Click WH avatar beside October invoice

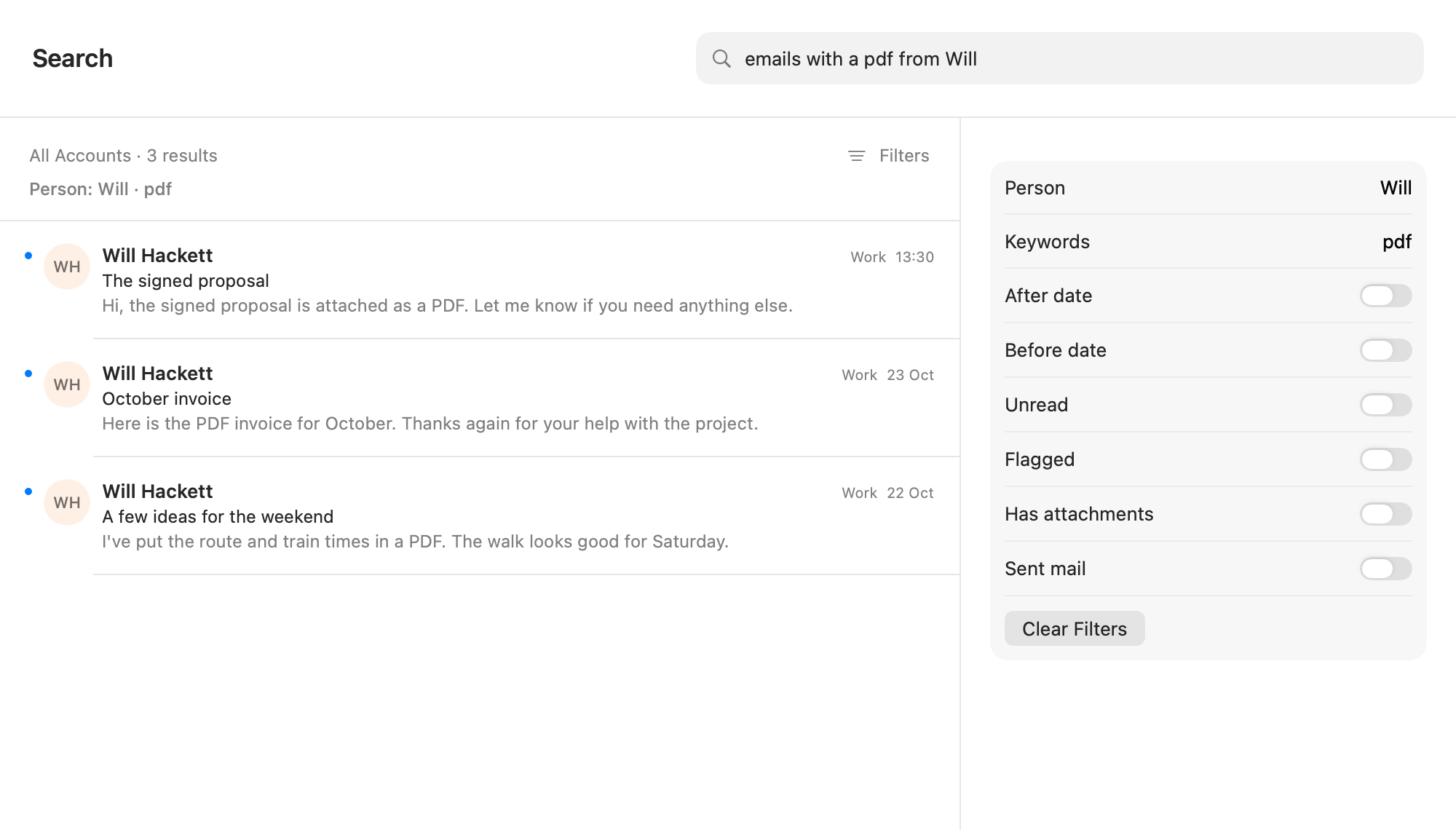pos(67,384)
